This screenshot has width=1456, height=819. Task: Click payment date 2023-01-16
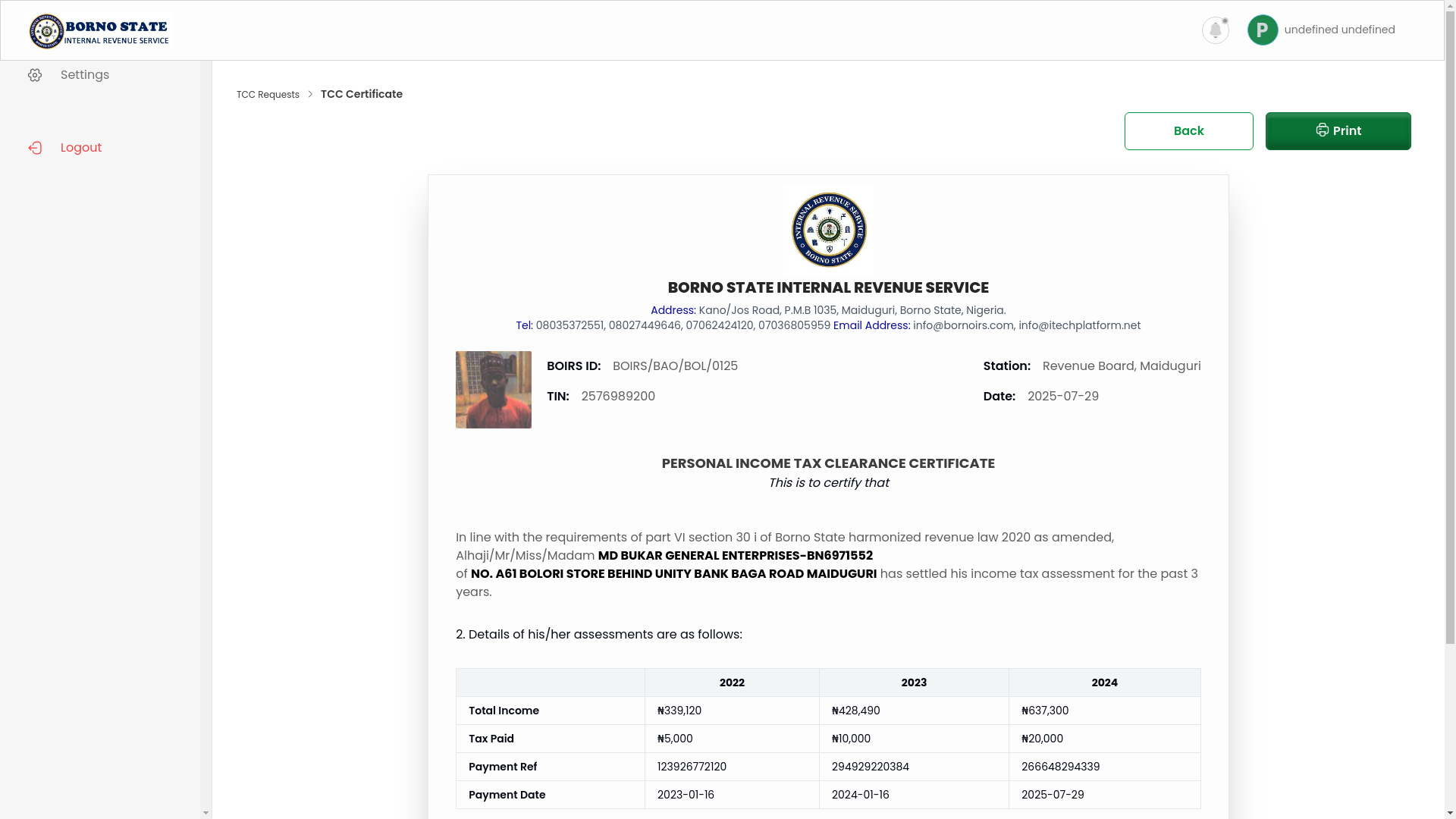686,795
